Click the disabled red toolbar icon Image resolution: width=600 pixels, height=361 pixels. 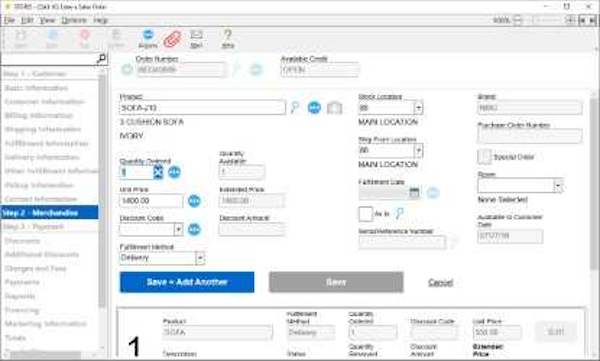coord(85,39)
